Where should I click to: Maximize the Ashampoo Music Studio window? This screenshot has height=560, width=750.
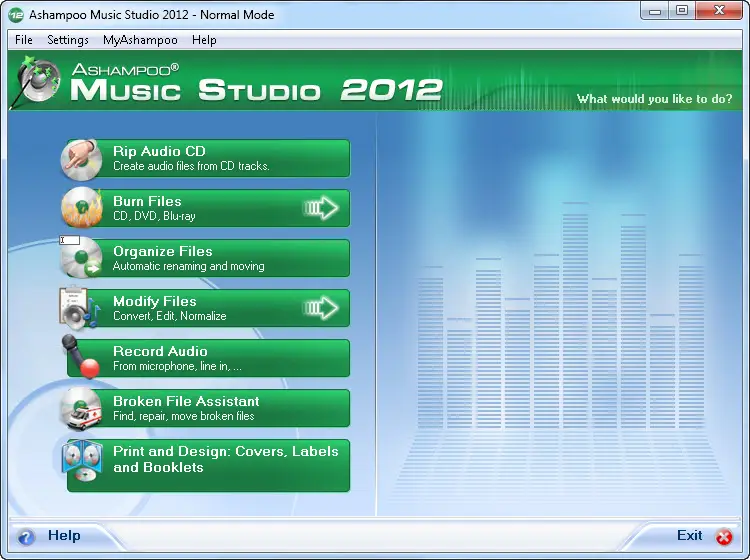(x=682, y=11)
